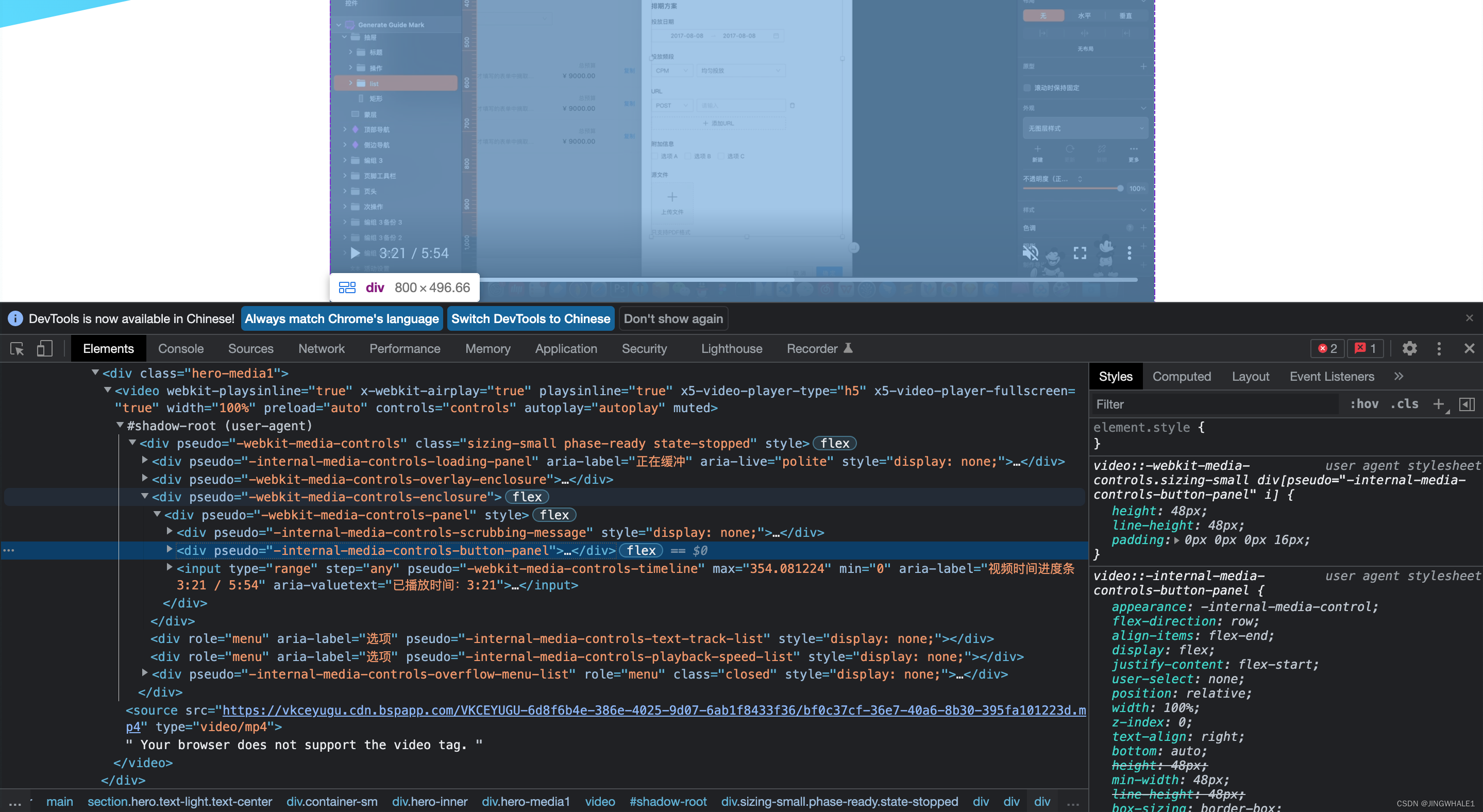The width and height of the screenshot is (1483, 812).
Task: Open the video player's more options menu
Action: (1129, 253)
